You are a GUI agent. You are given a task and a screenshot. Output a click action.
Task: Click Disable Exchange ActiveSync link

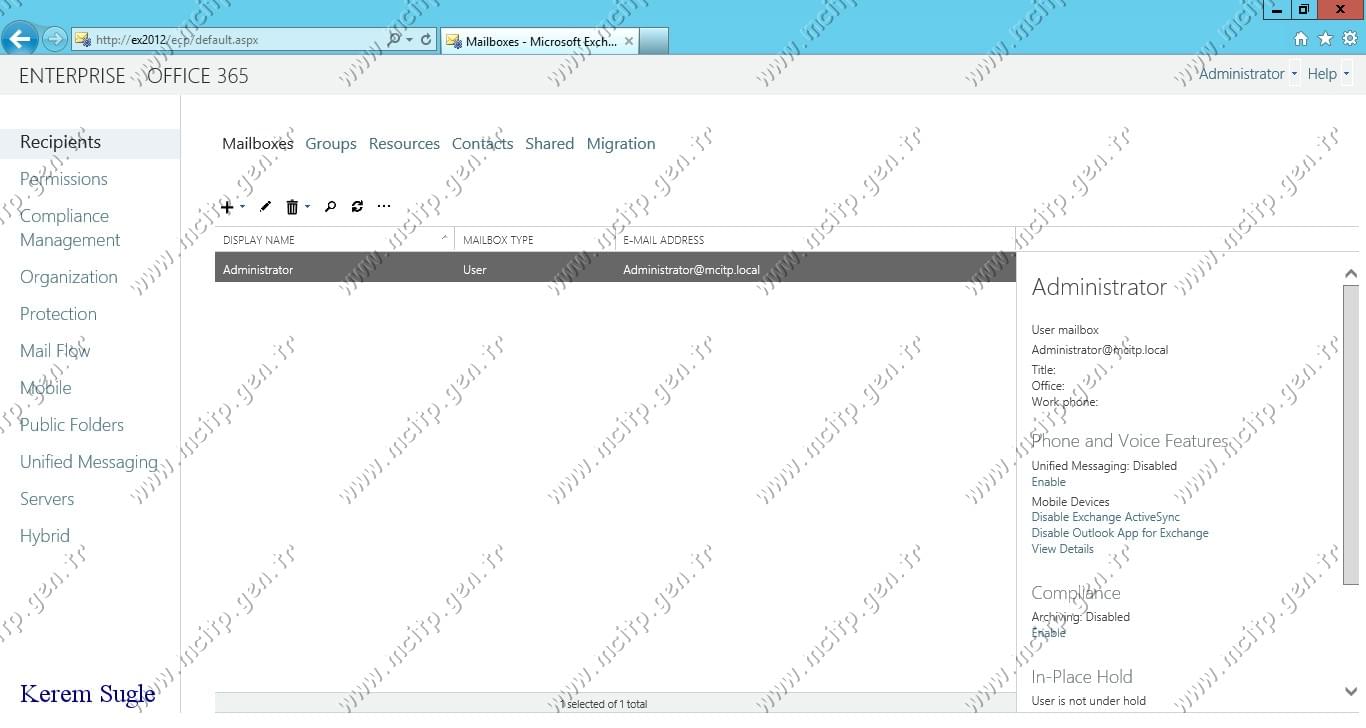(x=1106, y=517)
